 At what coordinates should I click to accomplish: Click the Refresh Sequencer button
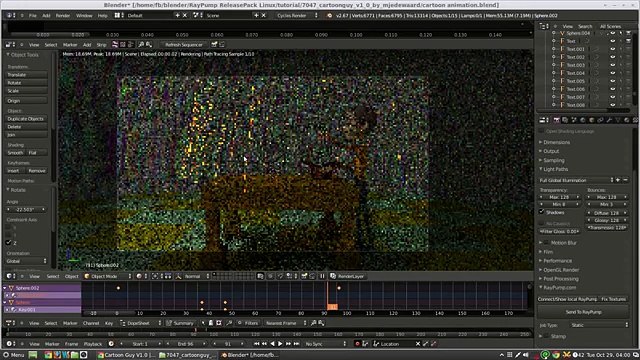(183, 45)
